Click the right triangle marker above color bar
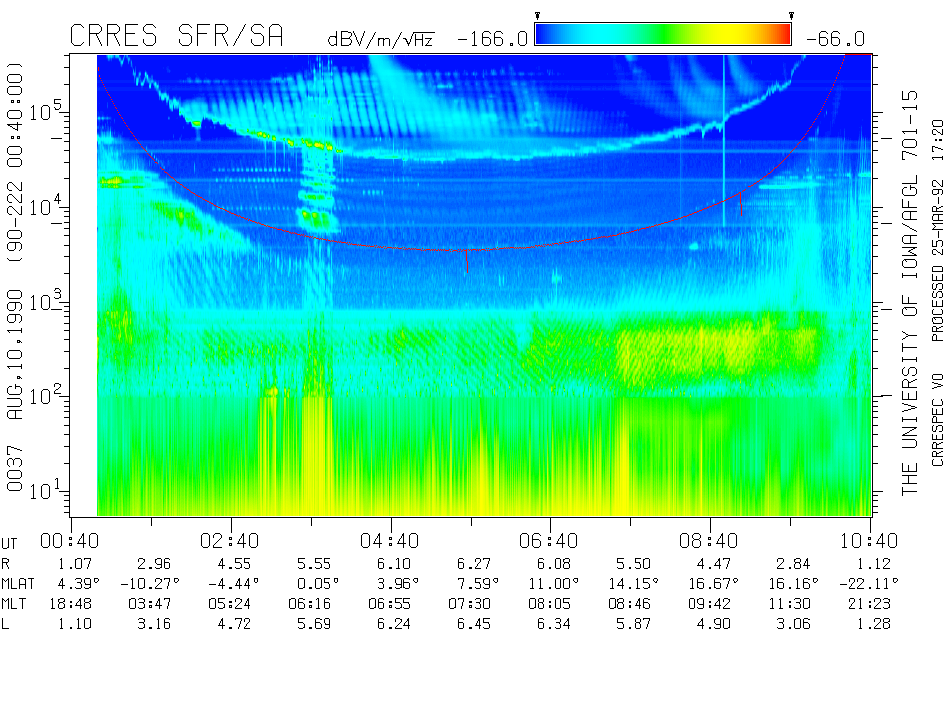The height and width of the screenshot is (720, 945). tap(791, 16)
